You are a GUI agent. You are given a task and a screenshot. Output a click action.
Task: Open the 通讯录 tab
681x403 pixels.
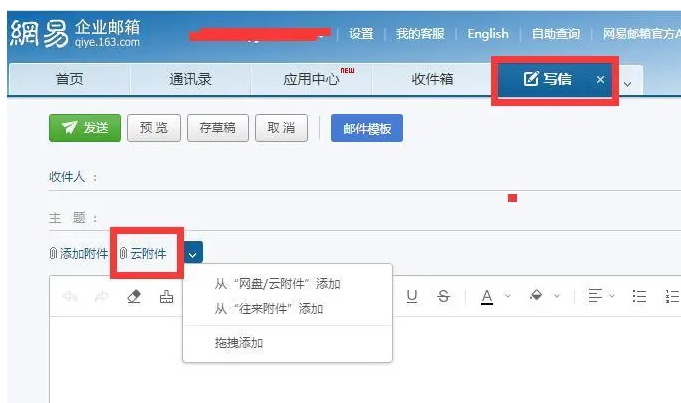[190, 79]
